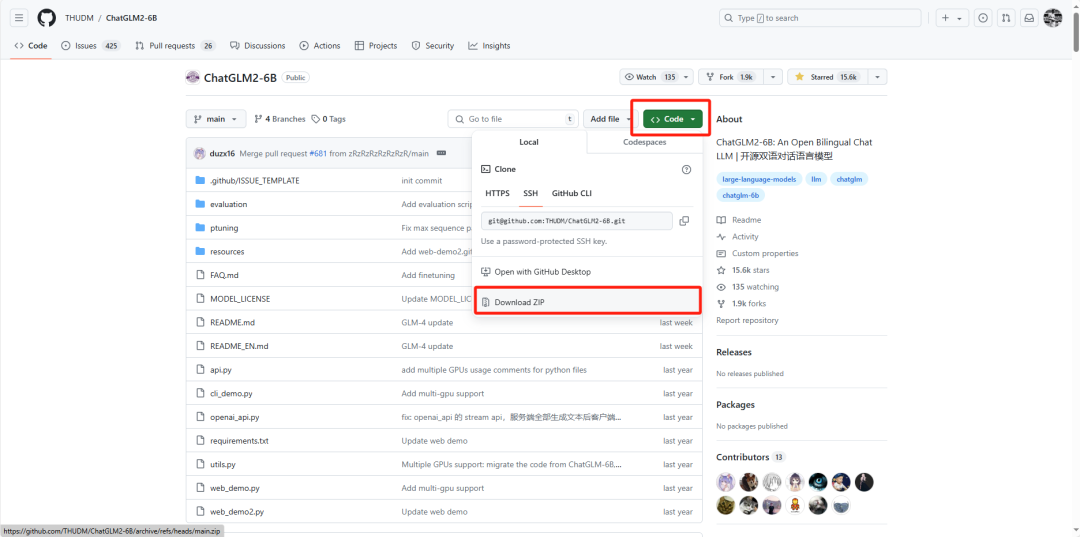Open the cli_demo.py file
1080x537 pixels.
[x=231, y=394]
